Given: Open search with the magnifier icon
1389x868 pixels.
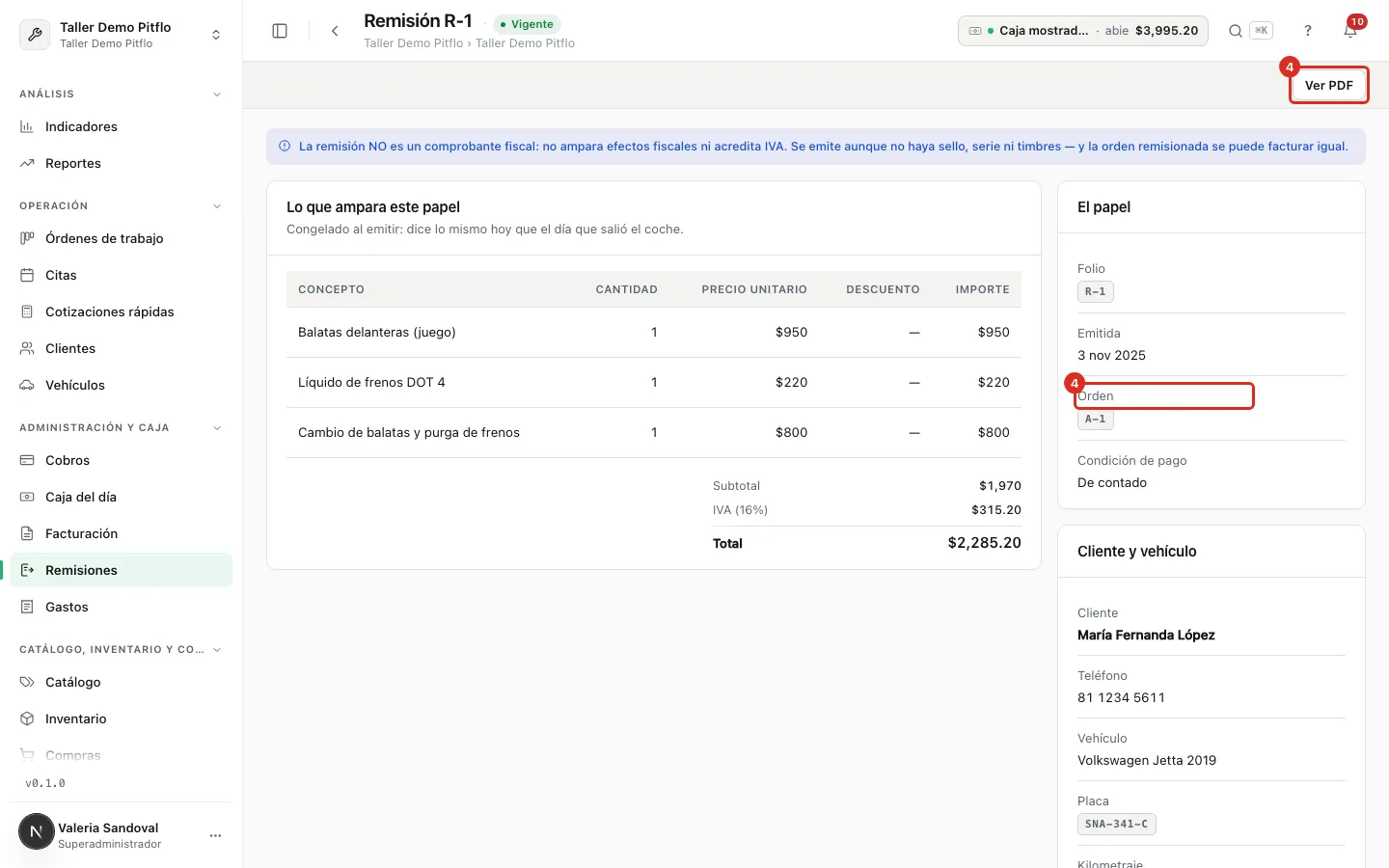Looking at the screenshot, I should (x=1235, y=31).
